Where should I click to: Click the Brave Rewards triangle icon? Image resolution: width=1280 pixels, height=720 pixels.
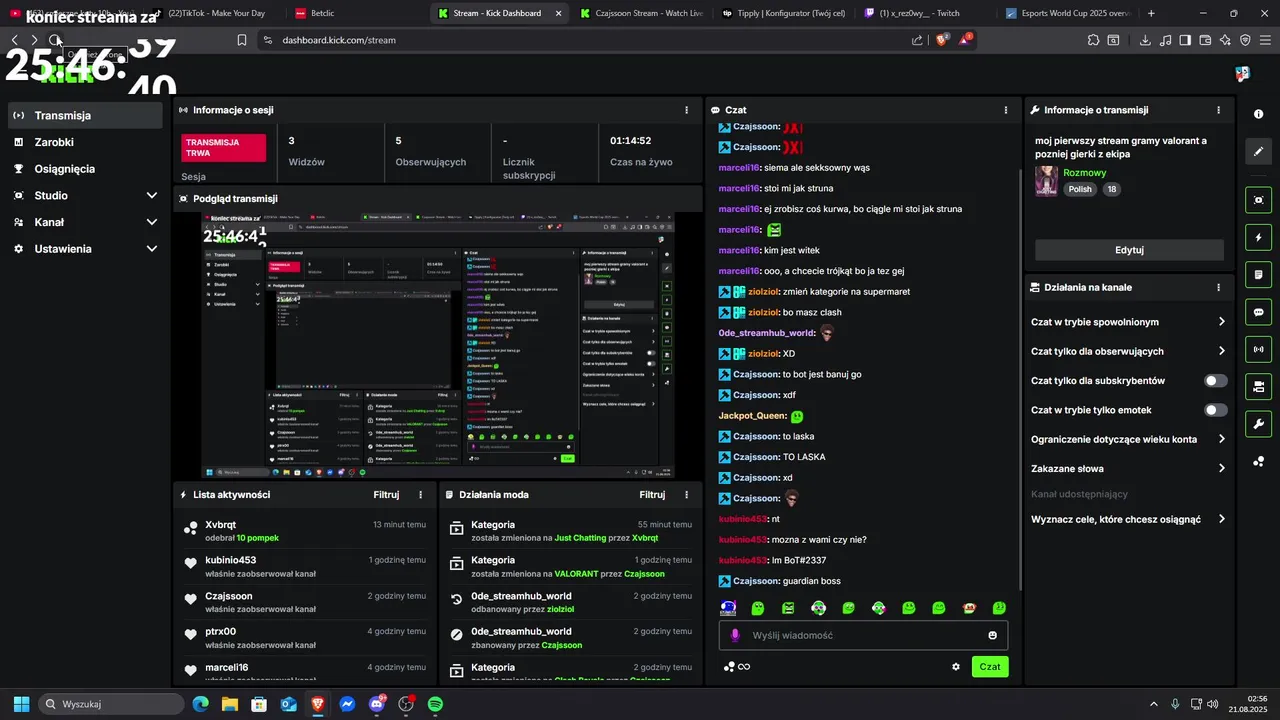coord(965,40)
